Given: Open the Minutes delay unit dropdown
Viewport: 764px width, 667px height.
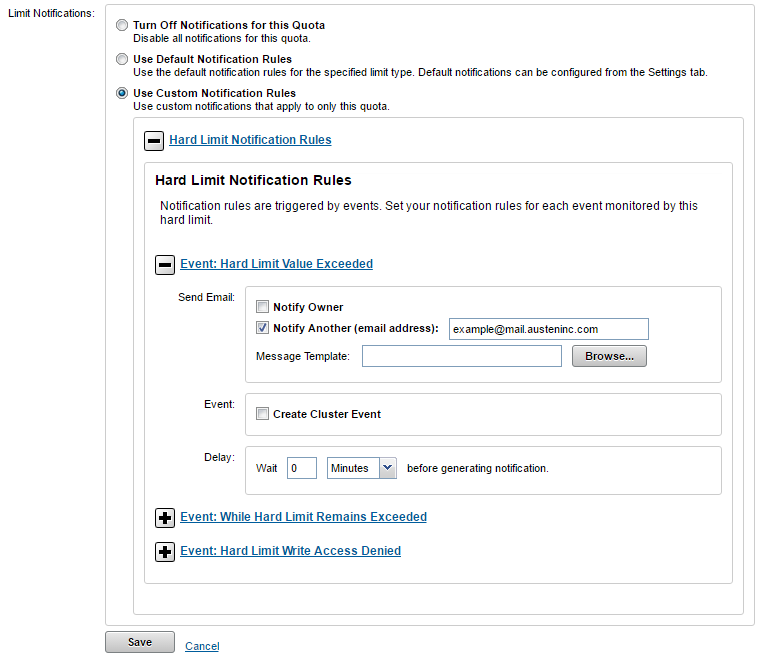Looking at the screenshot, I should click(362, 468).
